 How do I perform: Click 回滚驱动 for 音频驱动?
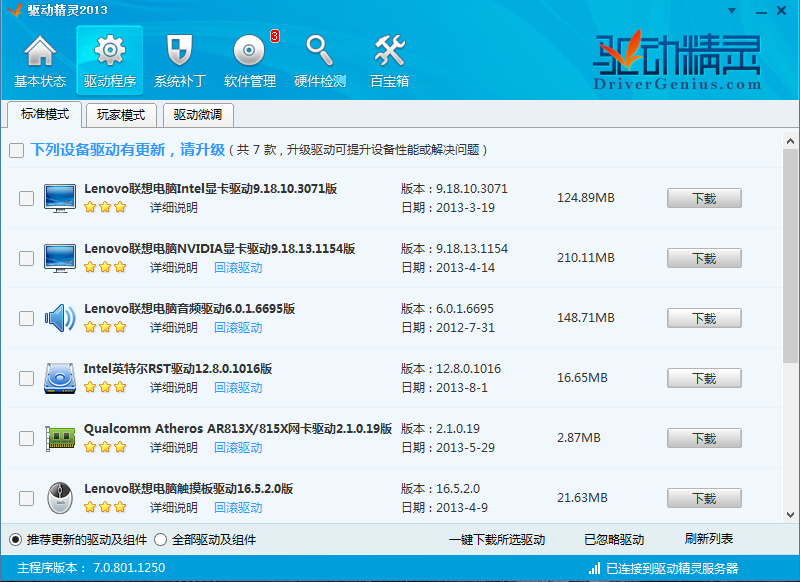[238, 327]
